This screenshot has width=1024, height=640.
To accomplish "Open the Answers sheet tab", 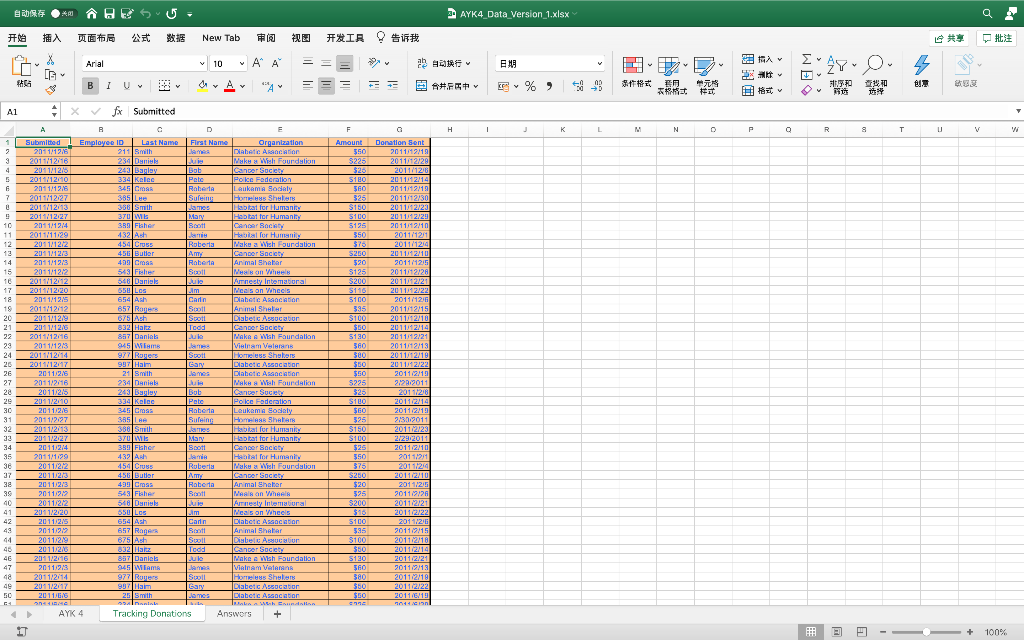I will click(x=234, y=613).
